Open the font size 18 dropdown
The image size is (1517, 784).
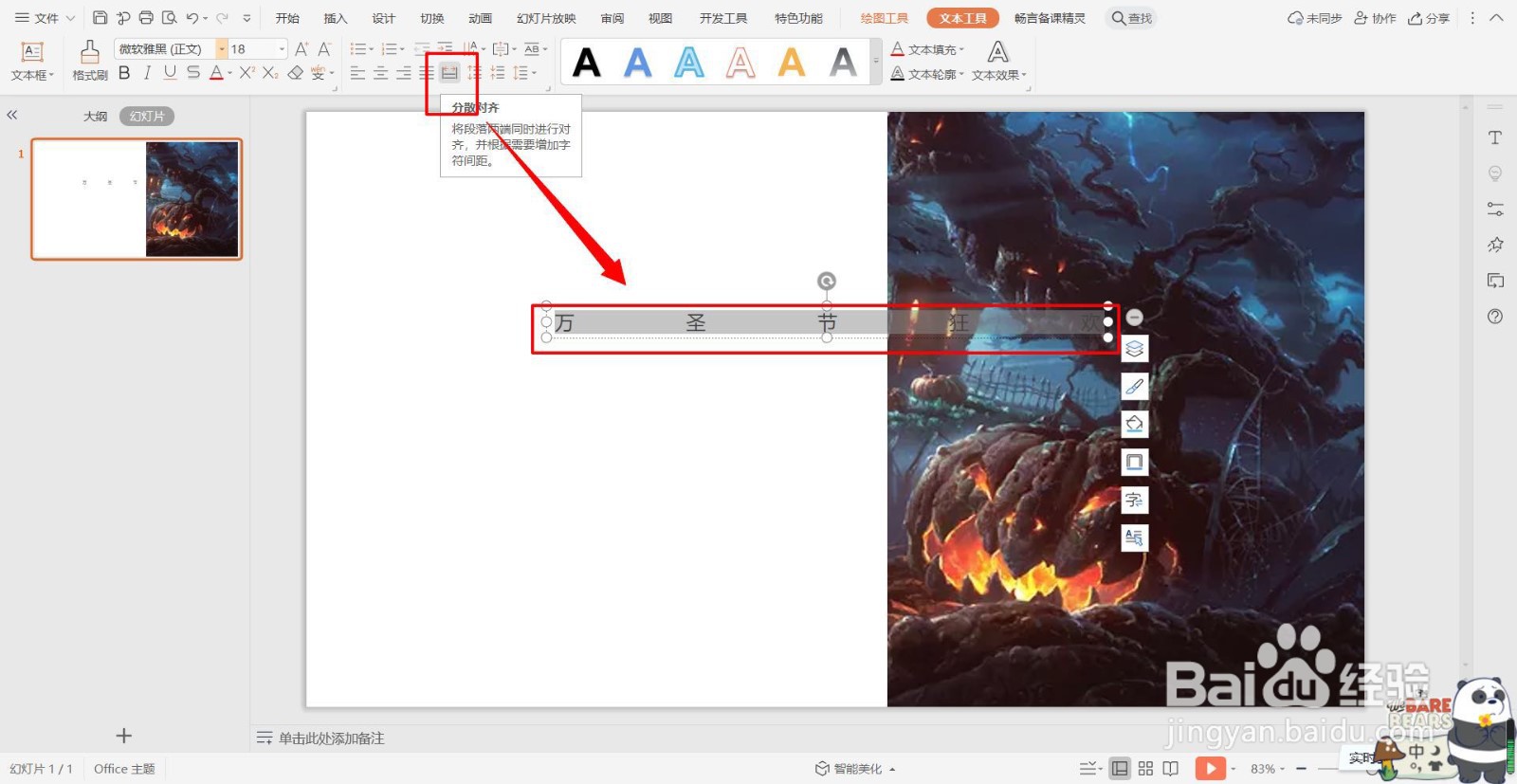click(282, 49)
